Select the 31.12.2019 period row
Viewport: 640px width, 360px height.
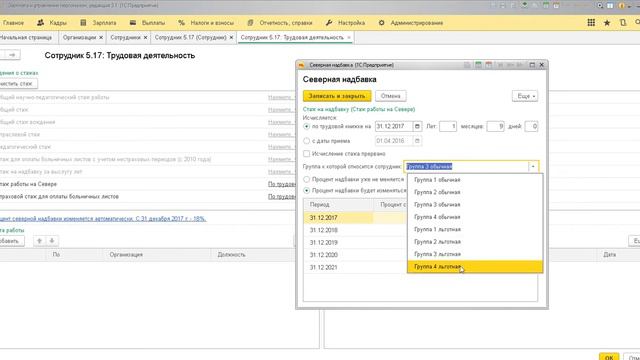point(355,242)
